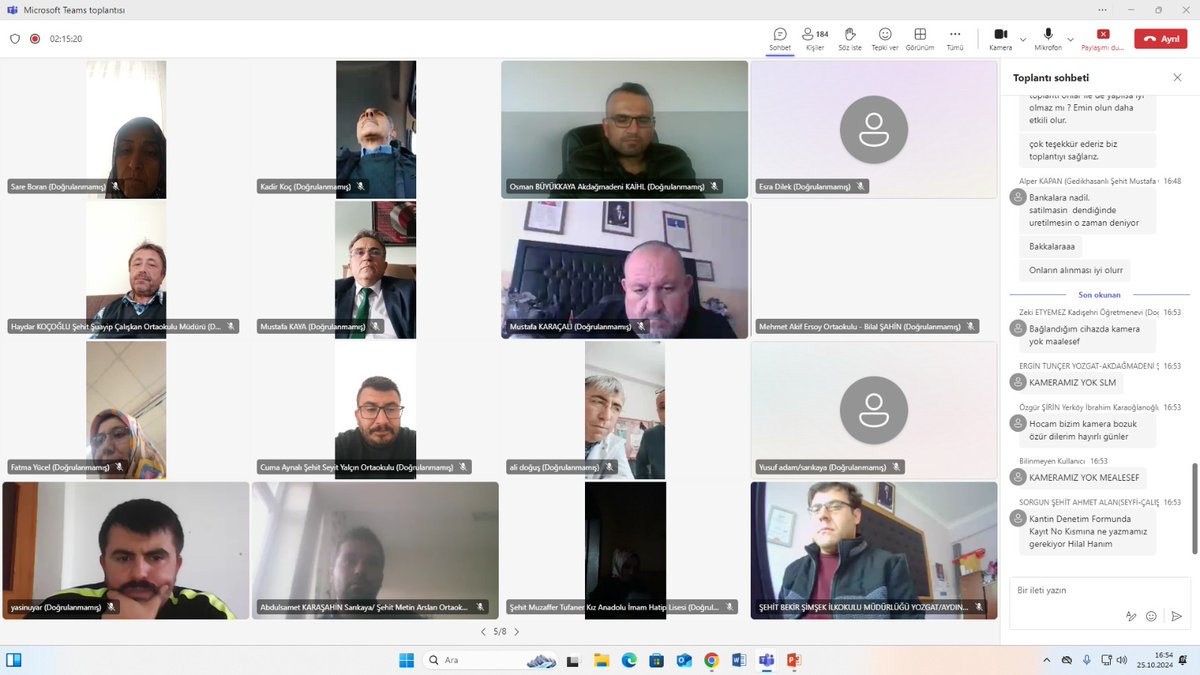
Task: Select Fatma Yücel video tile
Action: (x=126, y=410)
